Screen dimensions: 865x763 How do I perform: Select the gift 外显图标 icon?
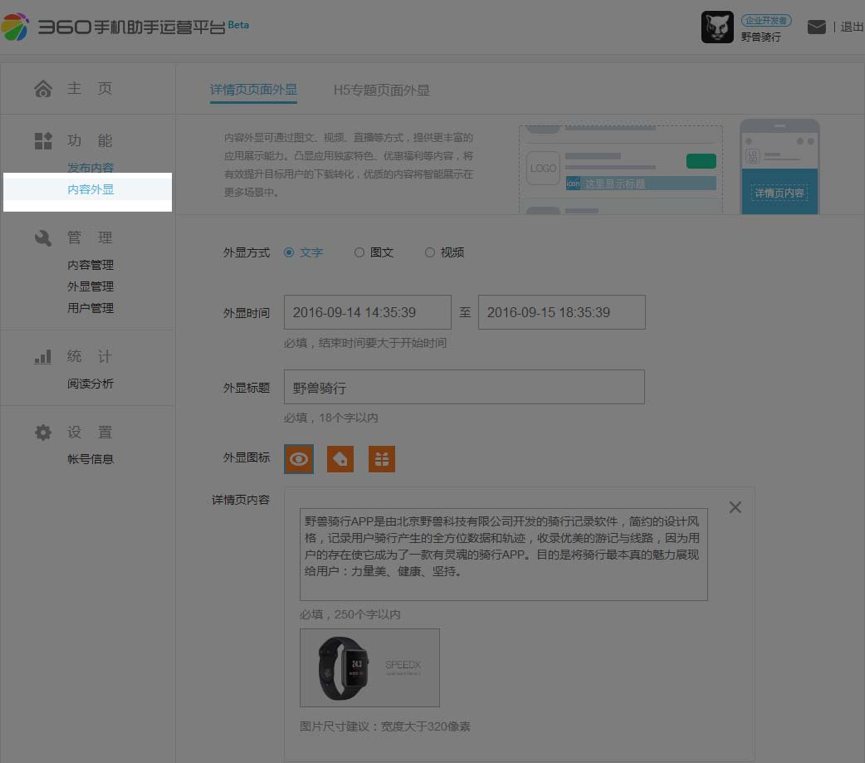[x=382, y=459]
